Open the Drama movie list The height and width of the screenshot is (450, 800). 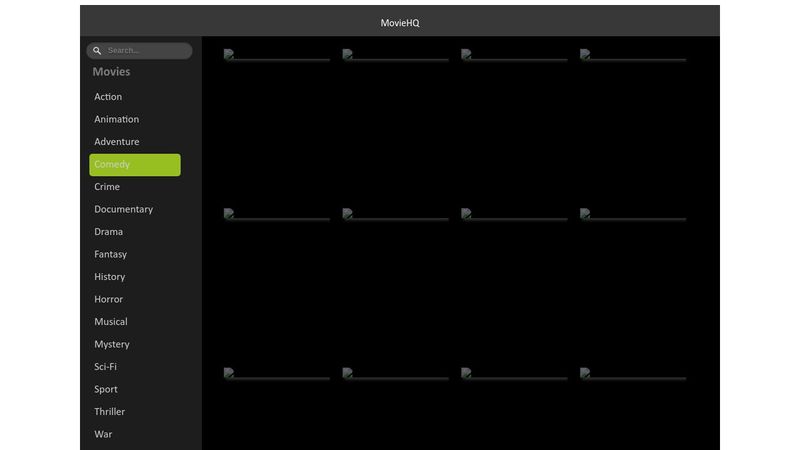tap(108, 232)
